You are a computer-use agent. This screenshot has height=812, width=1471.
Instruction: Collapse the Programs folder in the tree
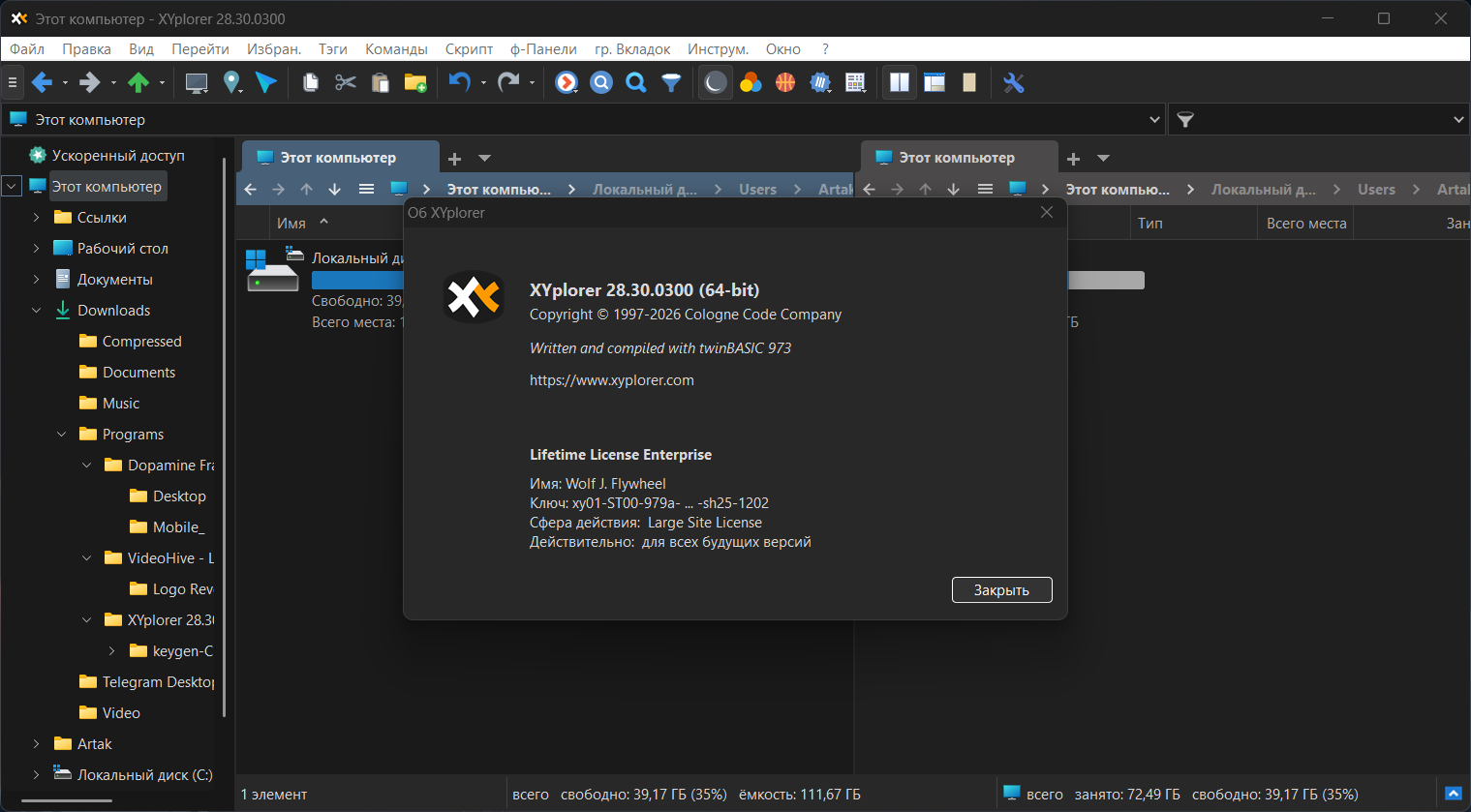click(61, 435)
